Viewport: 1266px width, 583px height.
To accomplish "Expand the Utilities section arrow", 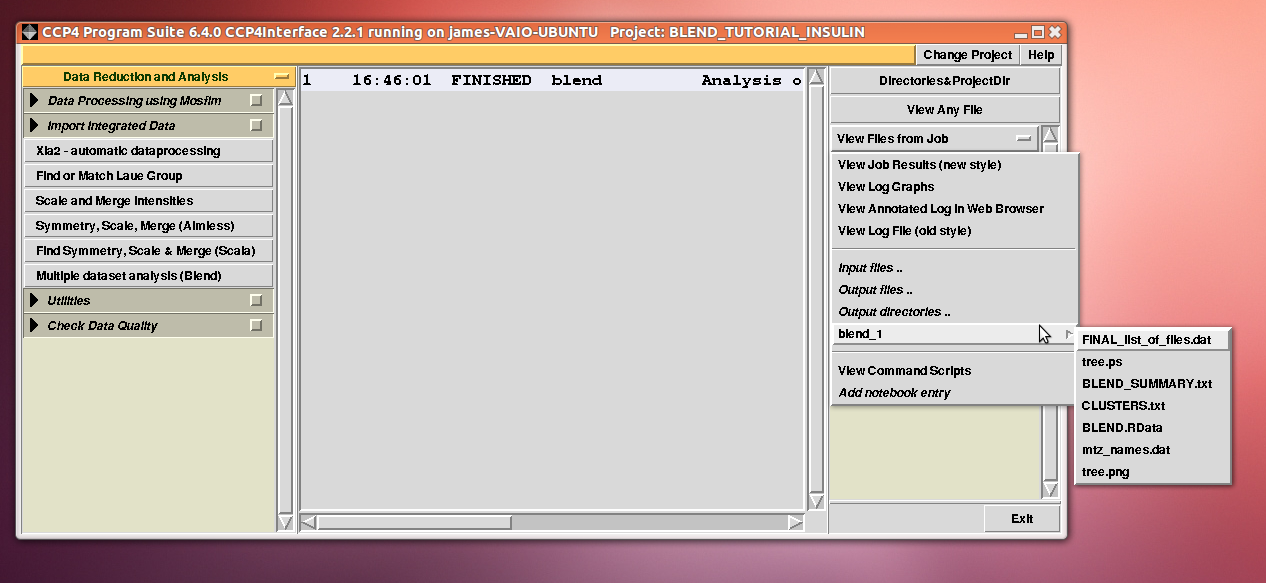I will [x=35, y=301].
